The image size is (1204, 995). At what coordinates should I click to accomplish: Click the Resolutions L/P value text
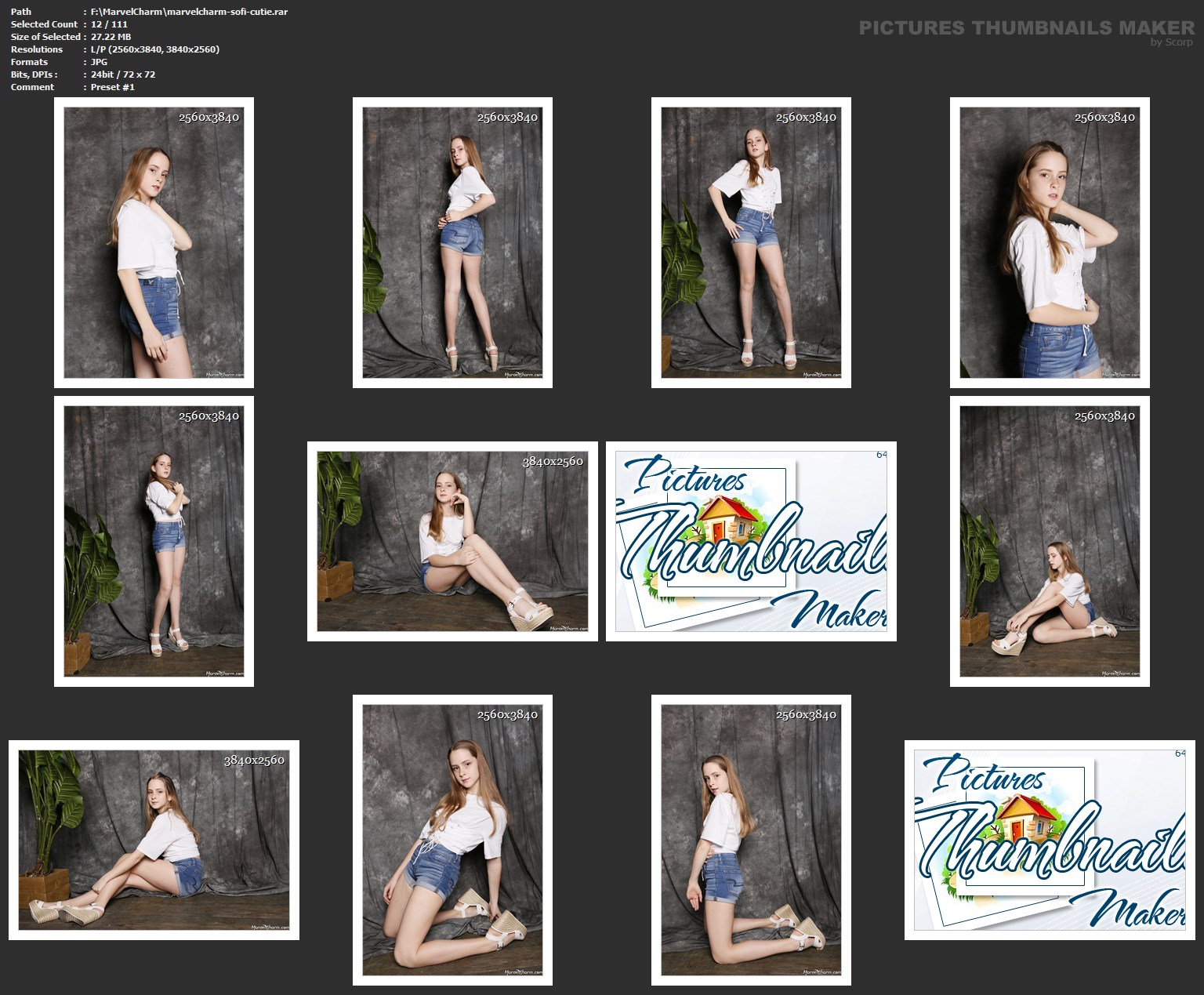[154, 49]
